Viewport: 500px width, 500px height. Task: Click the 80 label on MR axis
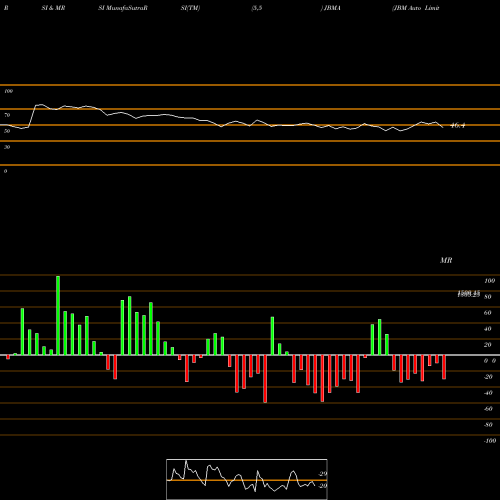[488, 297]
